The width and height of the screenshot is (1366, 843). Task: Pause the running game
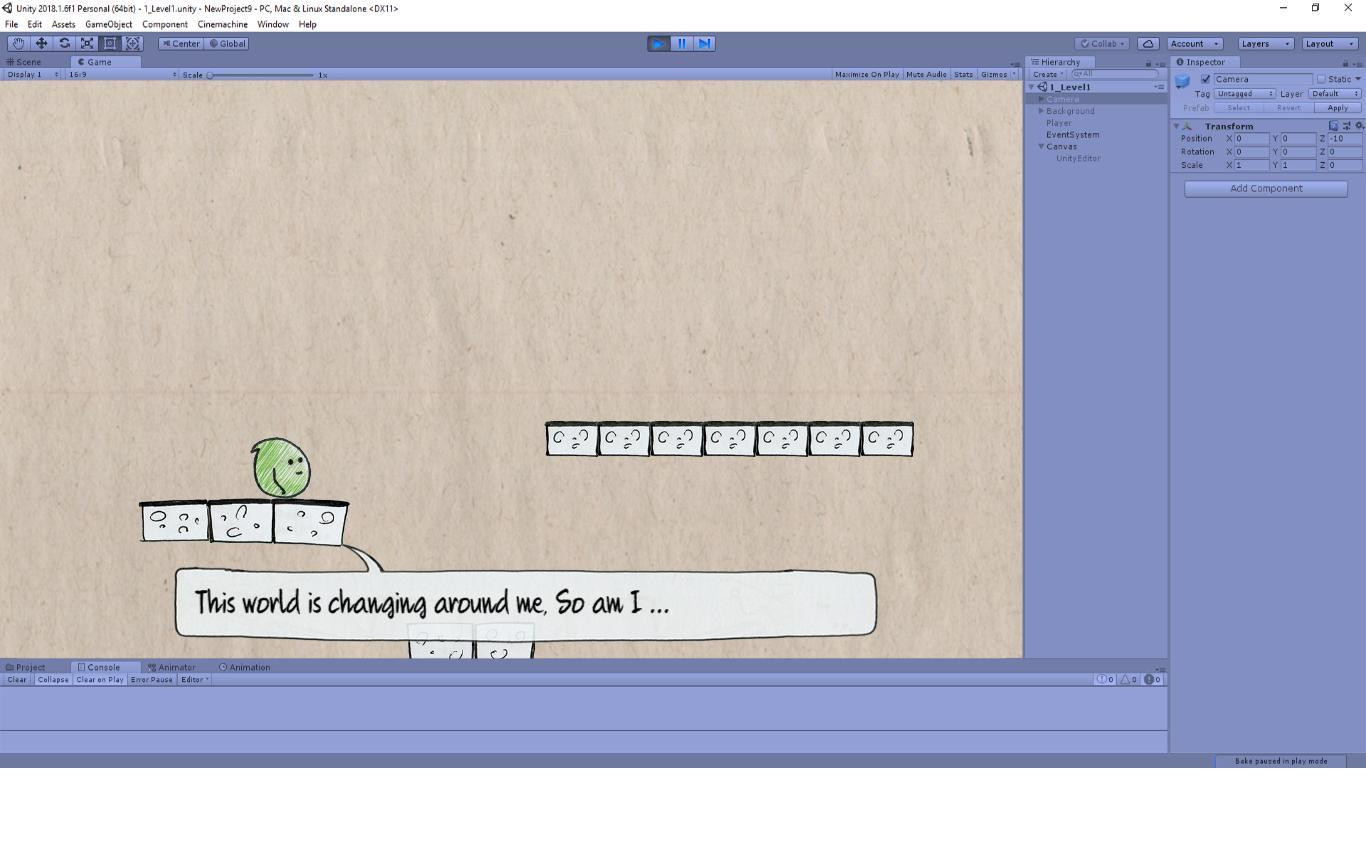681,43
